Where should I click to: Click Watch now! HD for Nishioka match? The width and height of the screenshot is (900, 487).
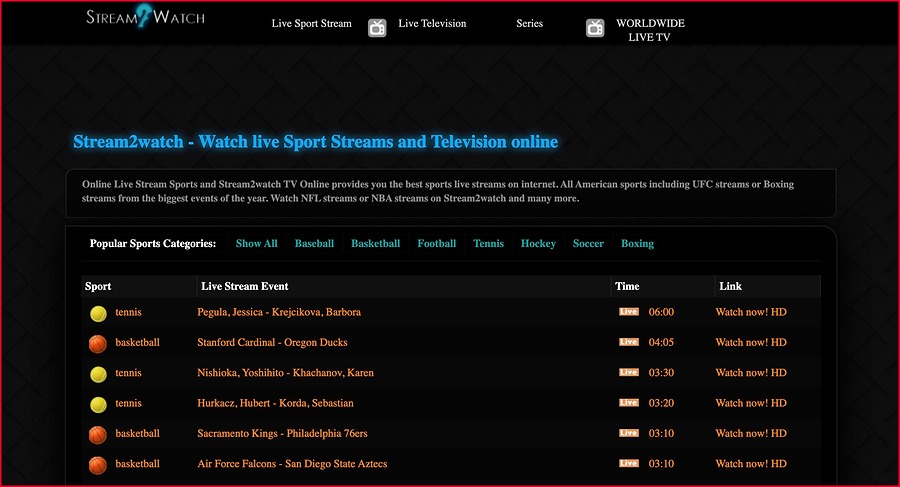click(x=751, y=373)
